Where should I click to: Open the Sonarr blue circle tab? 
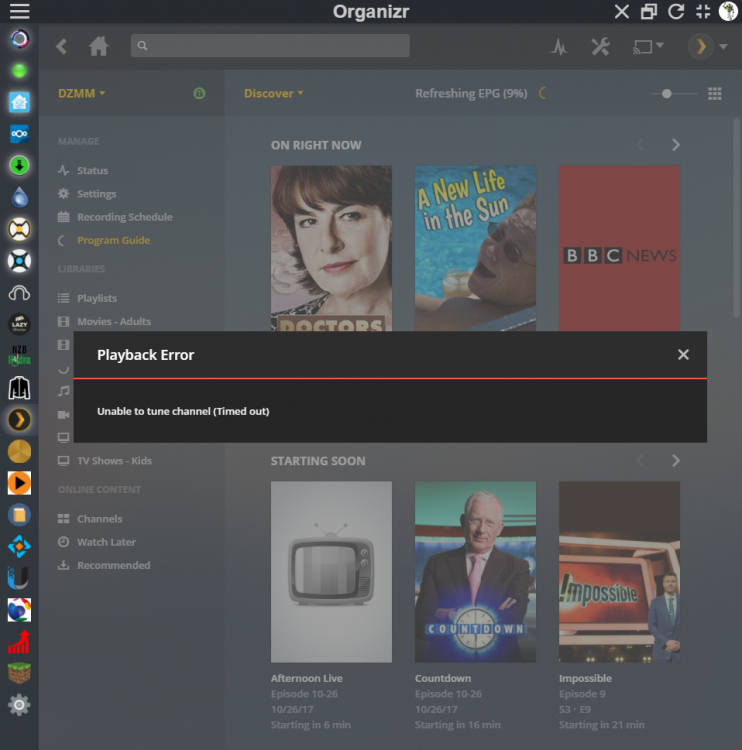[x=19, y=261]
